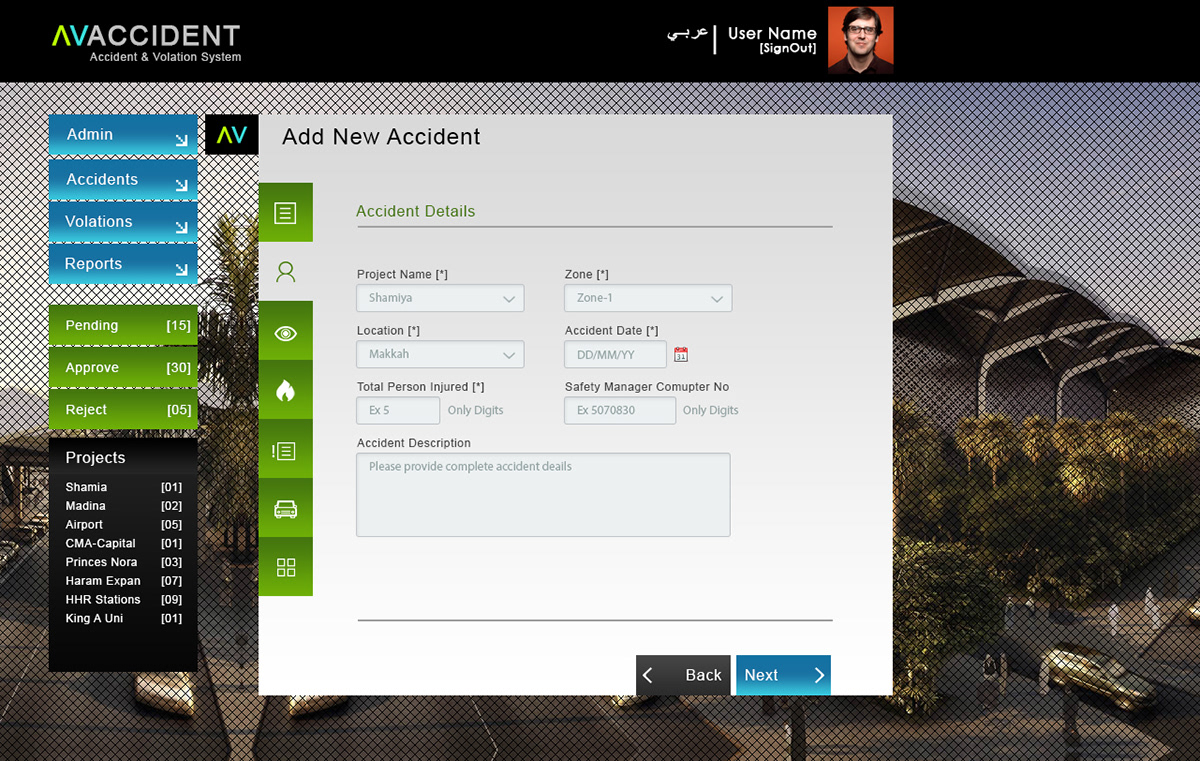Open the Zone dropdown
Screen dimensions: 1200x761
pyautogui.click(x=648, y=298)
